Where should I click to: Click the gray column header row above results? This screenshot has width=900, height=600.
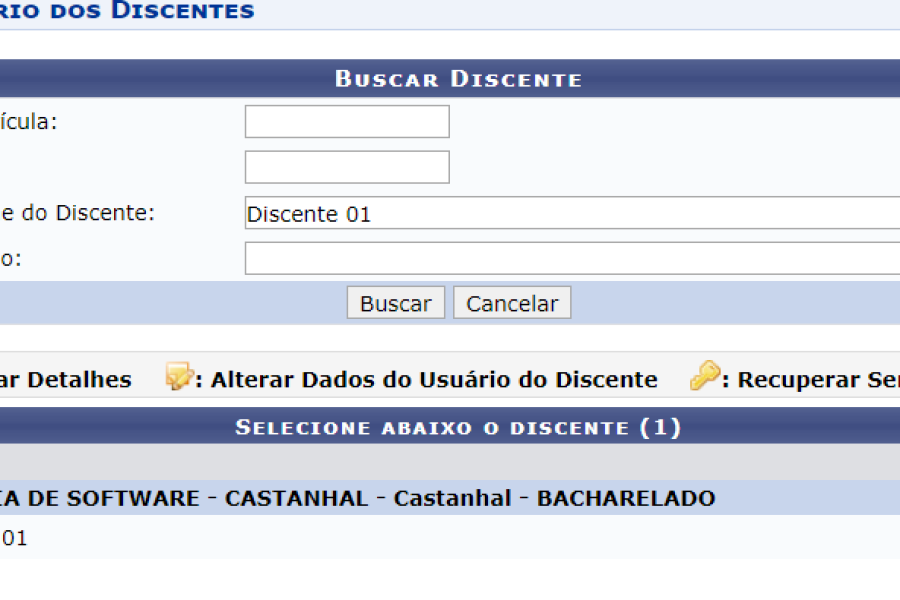(450, 461)
